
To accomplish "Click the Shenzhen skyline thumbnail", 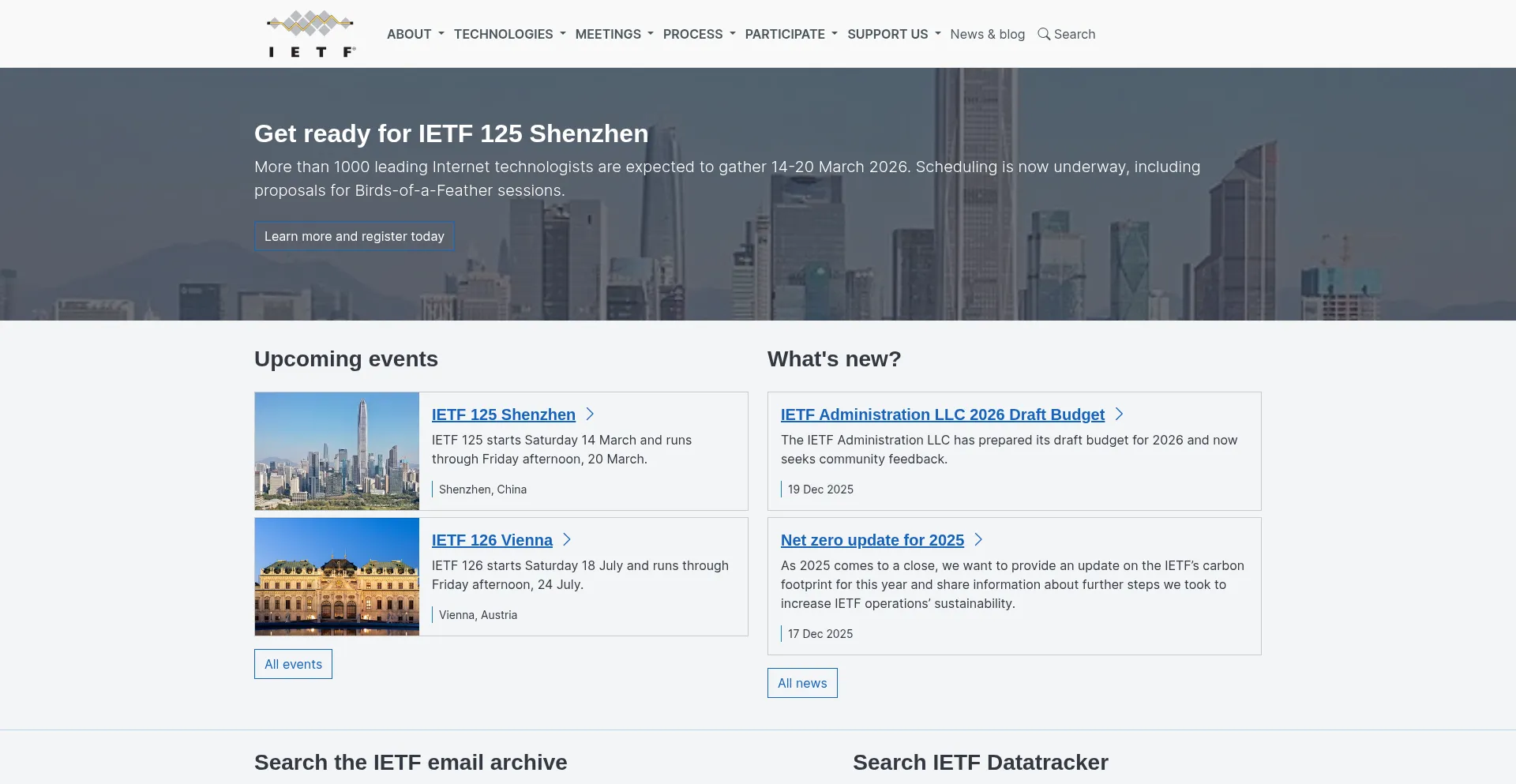I will click(336, 451).
